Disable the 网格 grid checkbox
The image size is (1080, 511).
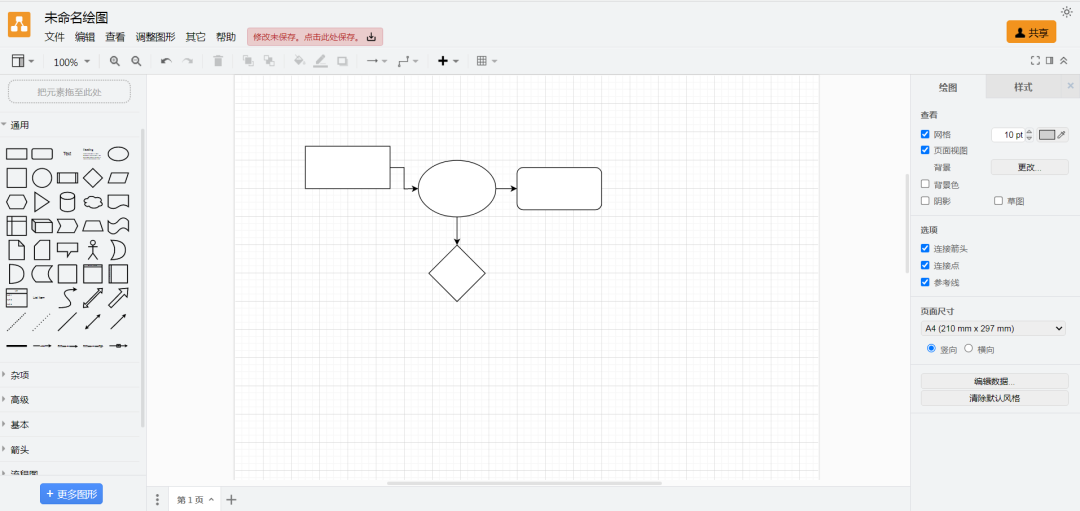coord(925,134)
